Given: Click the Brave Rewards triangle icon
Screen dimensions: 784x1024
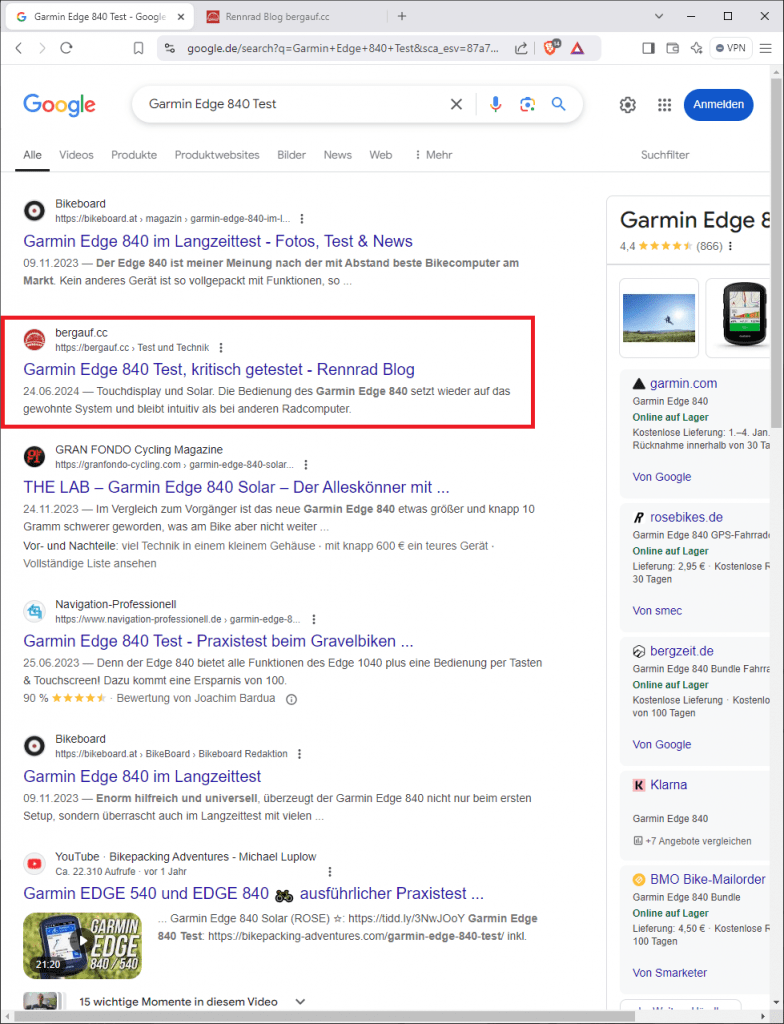Looking at the screenshot, I should coord(578,48).
